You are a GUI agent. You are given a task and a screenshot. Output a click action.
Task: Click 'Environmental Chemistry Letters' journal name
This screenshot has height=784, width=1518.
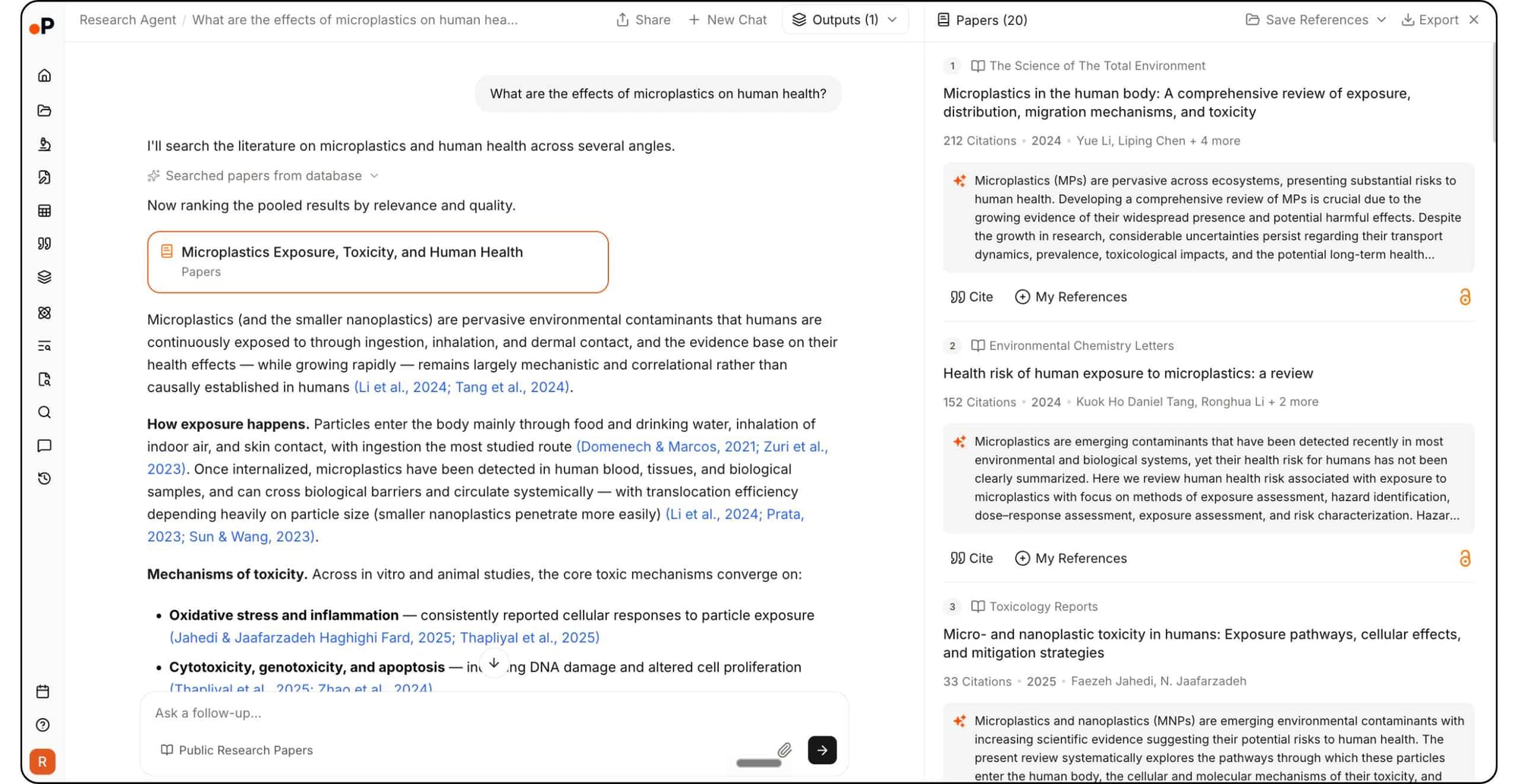click(1082, 346)
